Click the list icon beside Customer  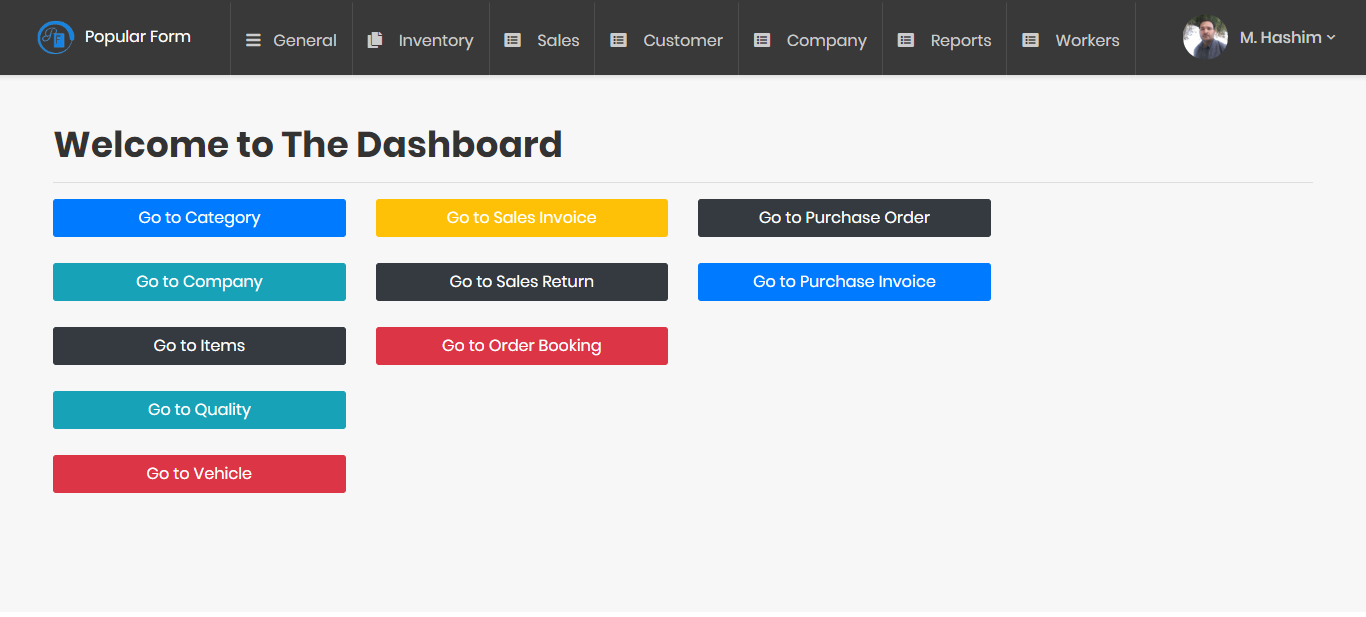click(x=619, y=40)
